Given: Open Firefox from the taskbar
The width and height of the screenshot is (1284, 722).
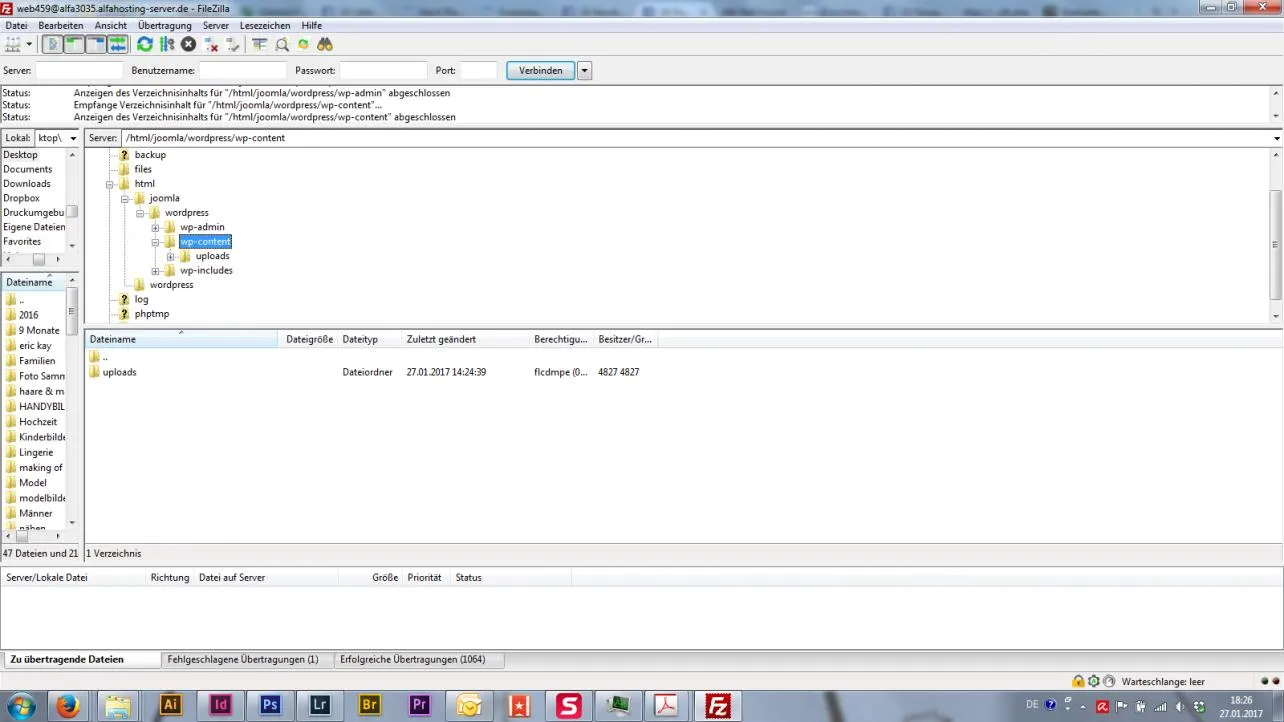Looking at the screenshot, I should click(69, 705).
